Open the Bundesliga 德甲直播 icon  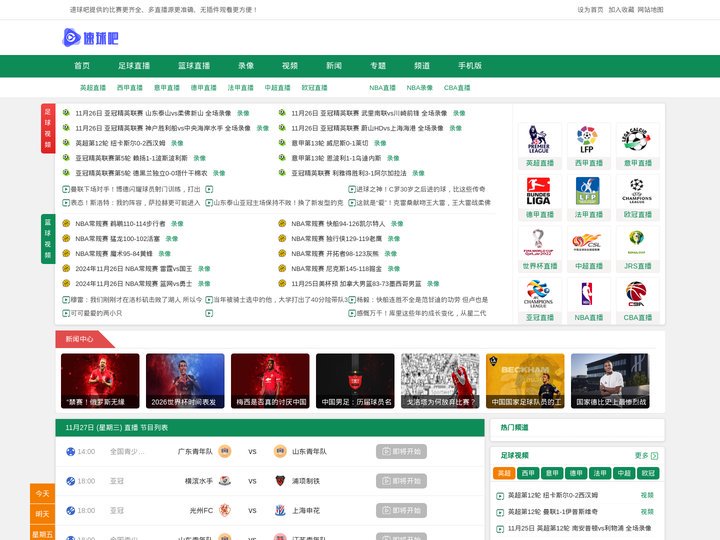tap(540, 191)
